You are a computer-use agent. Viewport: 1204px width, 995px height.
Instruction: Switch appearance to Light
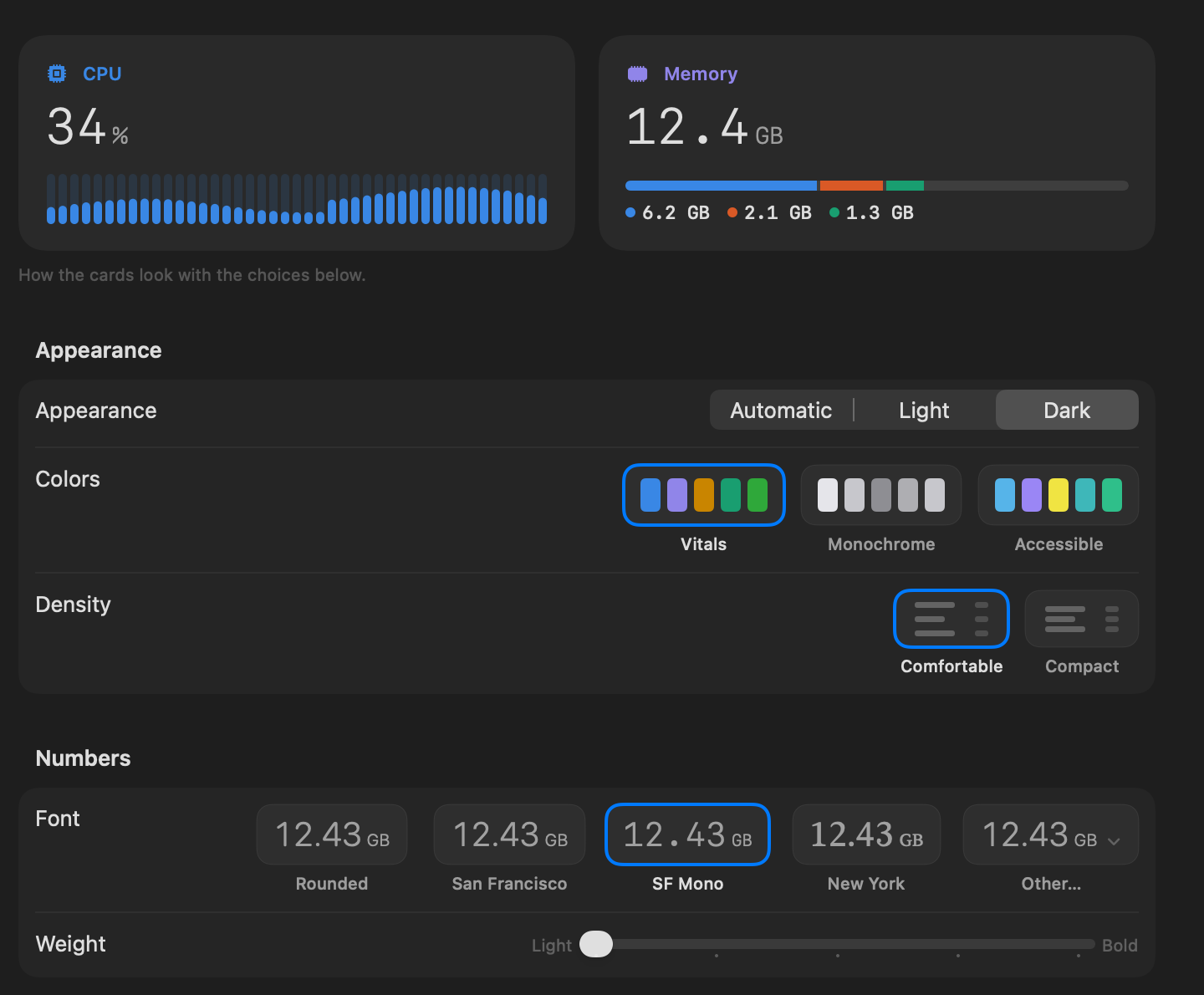tap(924, 410)
